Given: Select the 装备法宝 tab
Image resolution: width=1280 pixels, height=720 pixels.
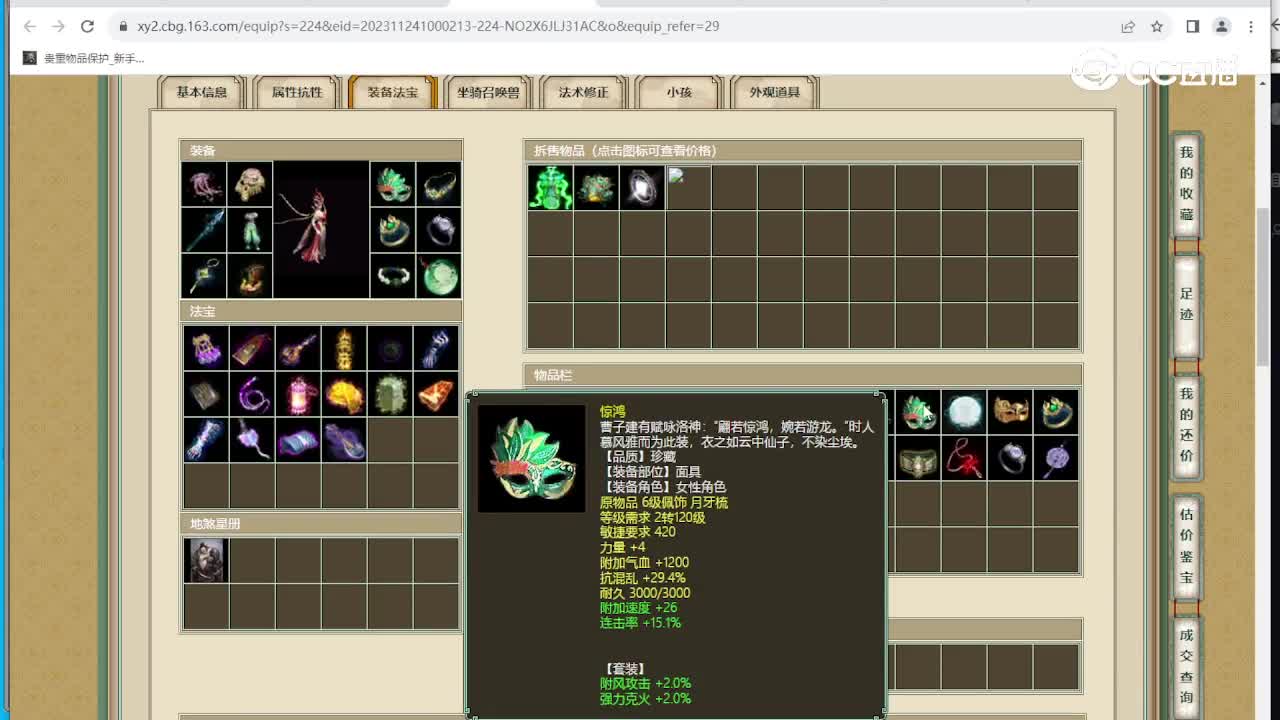Looking at the screenshot, I should (393, 92).
